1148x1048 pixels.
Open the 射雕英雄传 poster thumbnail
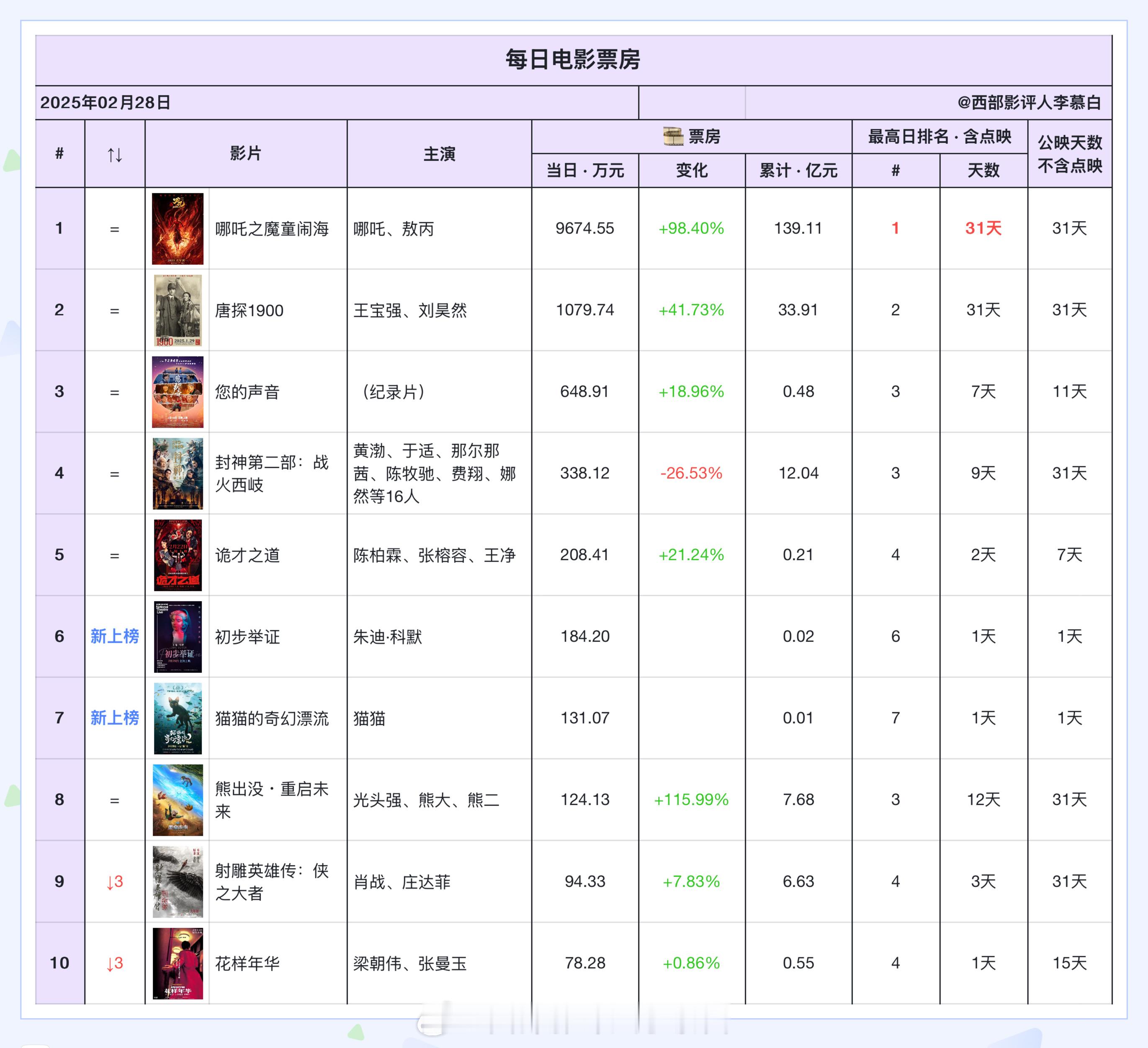coord(178,882)
